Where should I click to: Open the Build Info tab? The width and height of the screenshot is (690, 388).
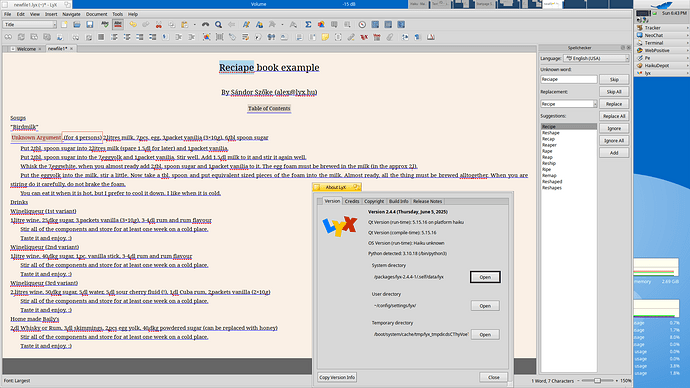pyautogui.click(x=399, y=201)
